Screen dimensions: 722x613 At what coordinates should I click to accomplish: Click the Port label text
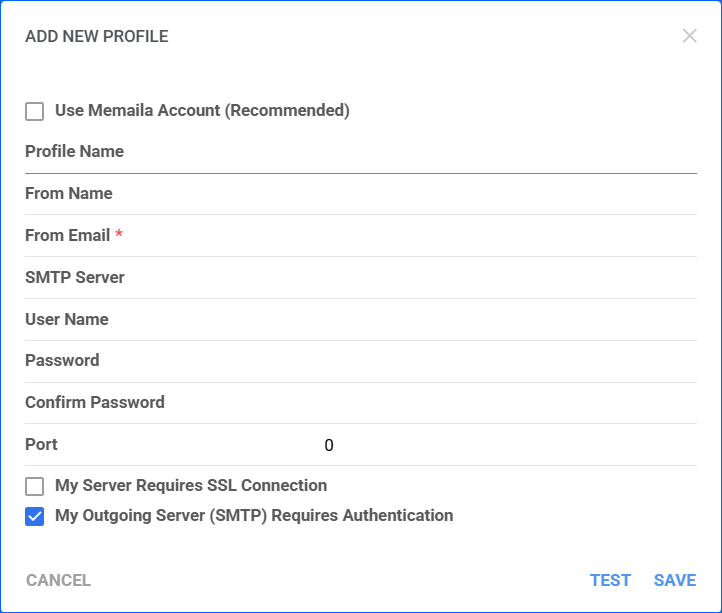(41, 444)
